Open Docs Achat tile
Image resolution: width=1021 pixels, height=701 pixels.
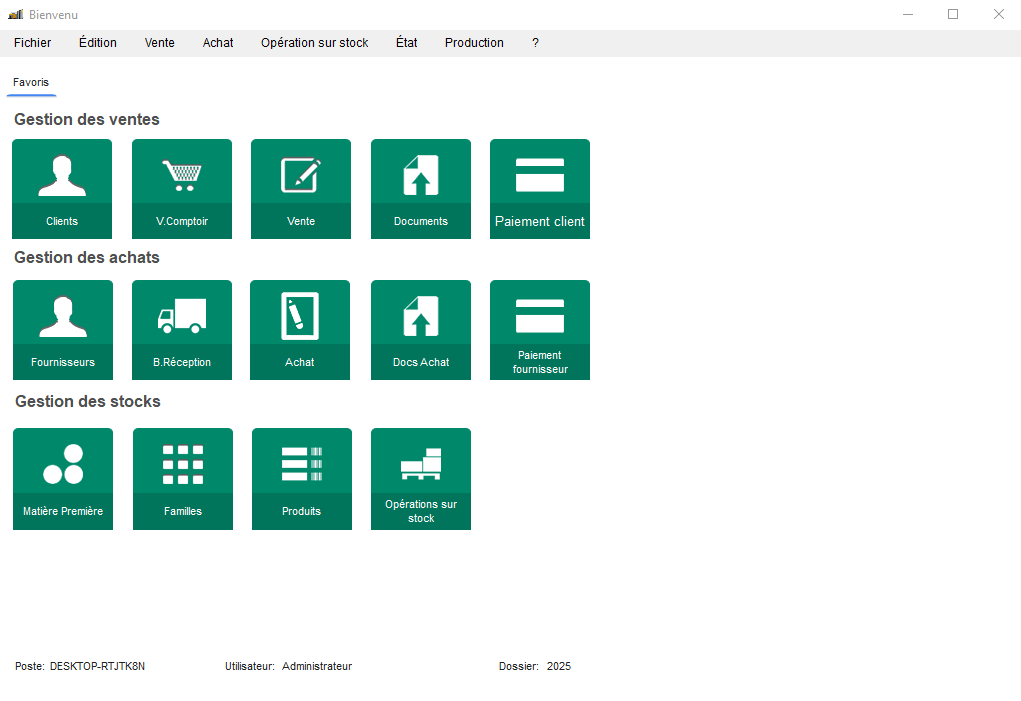pyautogui.click(x=421, y=329)
